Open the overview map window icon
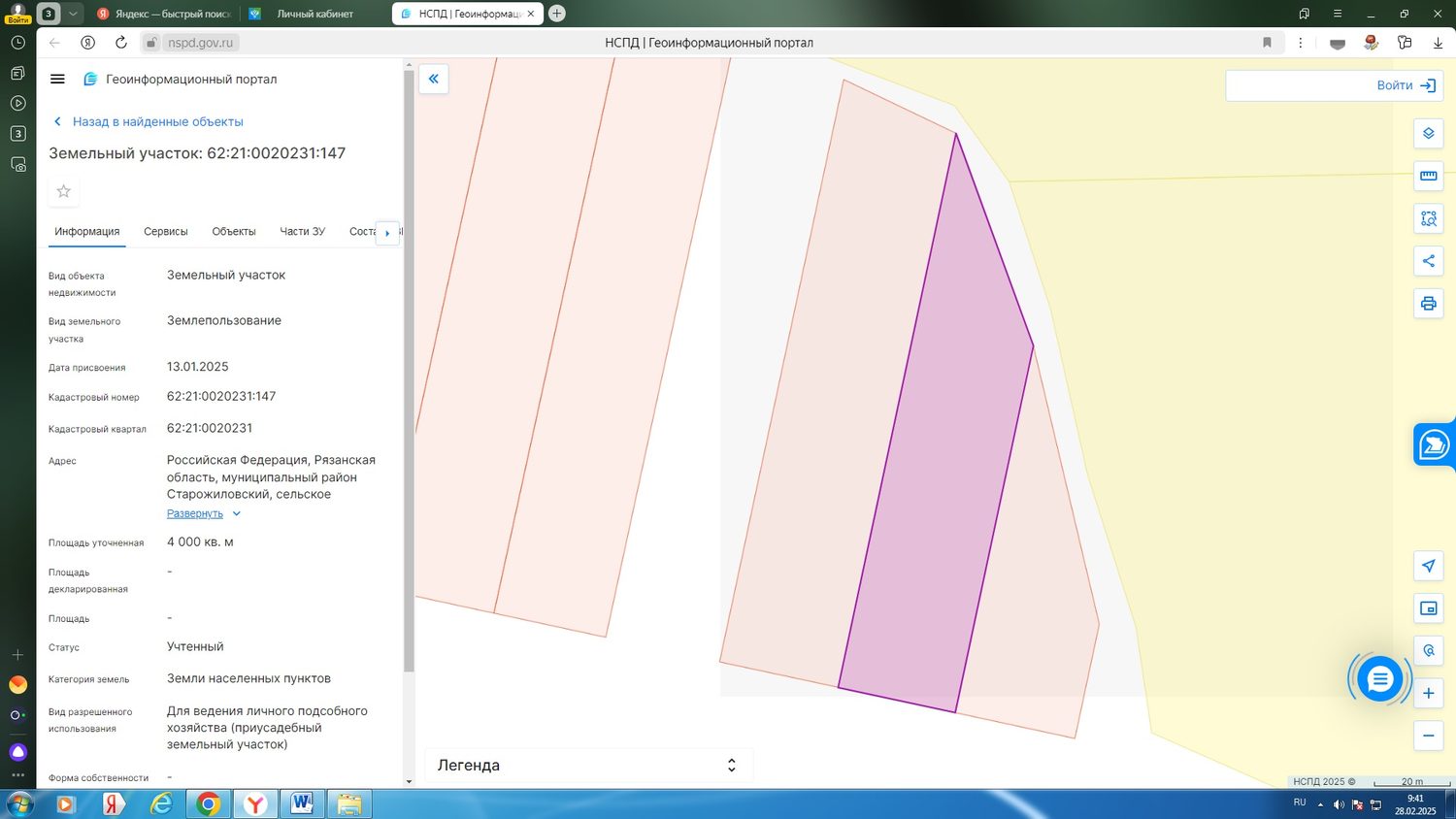 tap(1428, 608)
